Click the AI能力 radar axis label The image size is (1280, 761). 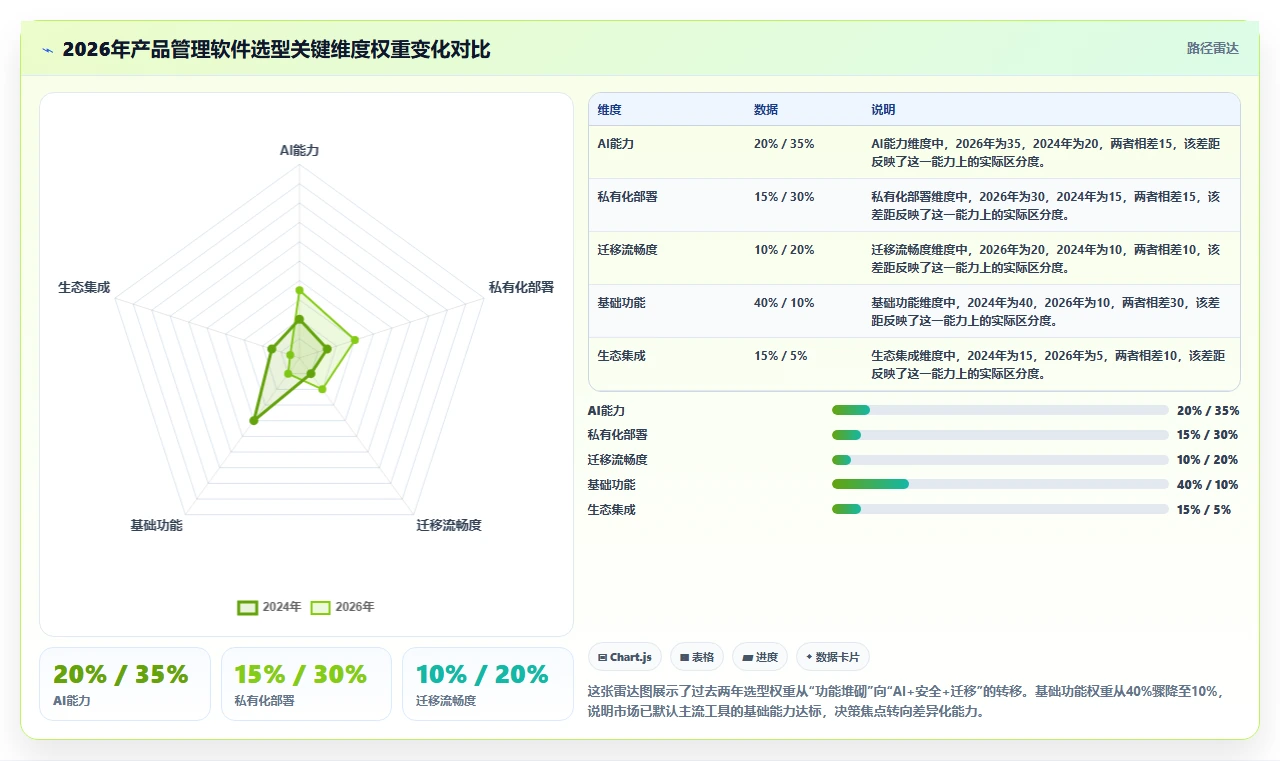[x=299, y=150]
